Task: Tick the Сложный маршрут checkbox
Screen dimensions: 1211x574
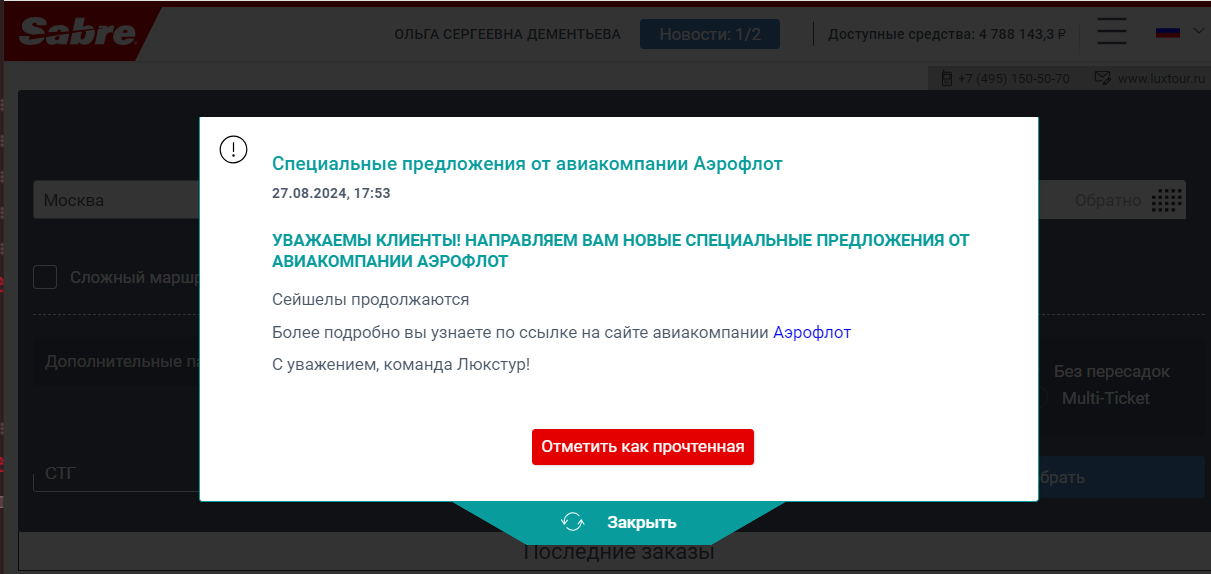Action: tap(45, 277)
